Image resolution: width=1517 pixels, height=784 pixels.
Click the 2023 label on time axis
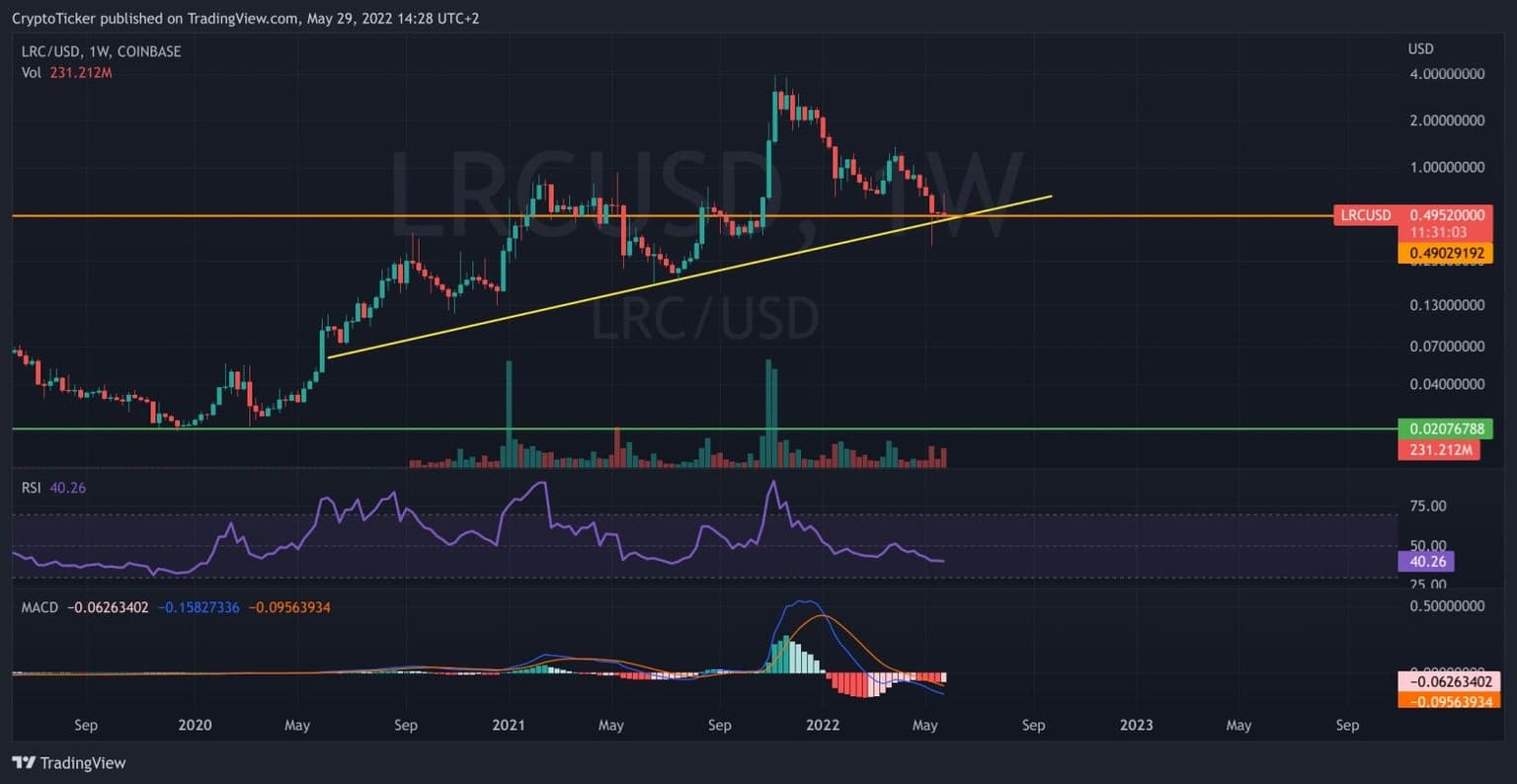pos(1136,726)
